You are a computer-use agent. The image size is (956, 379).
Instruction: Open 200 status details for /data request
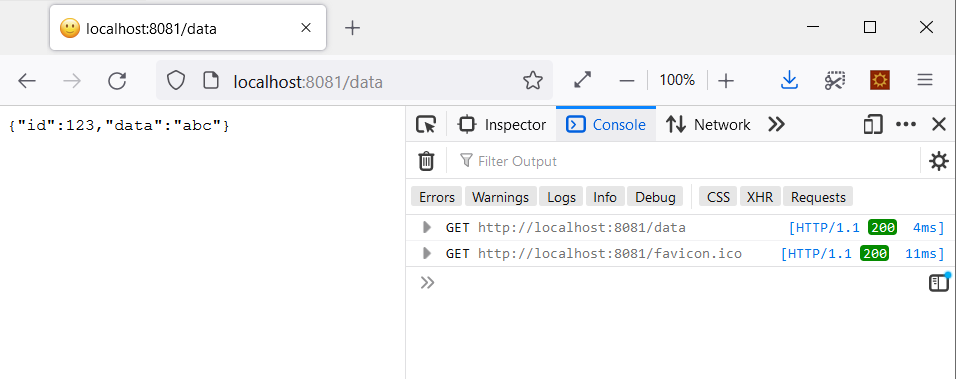[882, 228]
